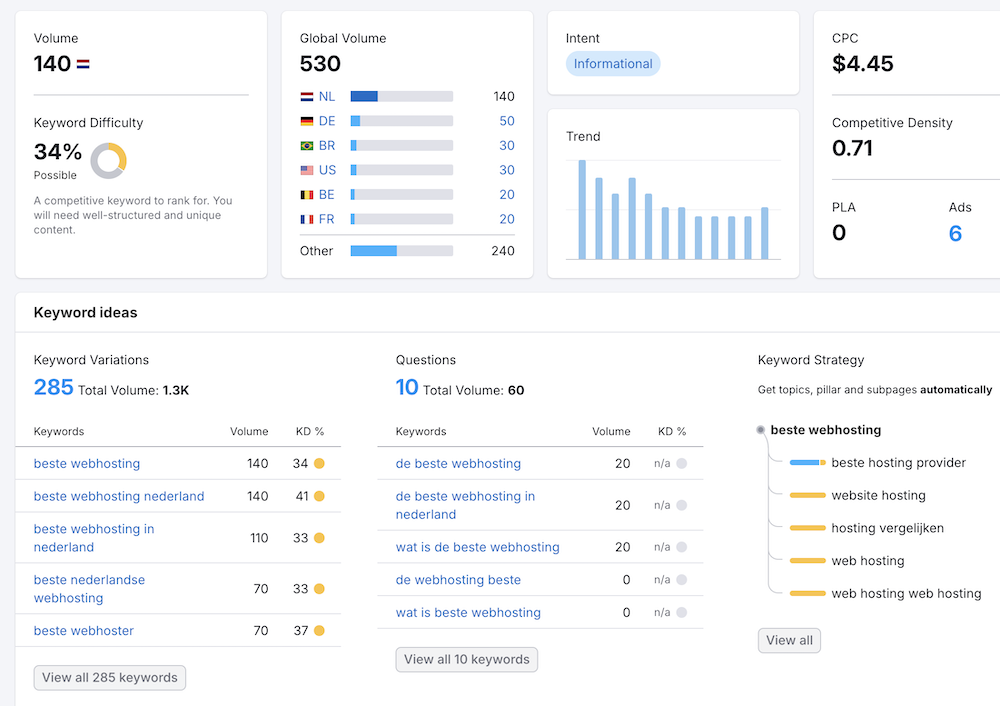Click the Brazil flag icon in Global Volume
The image size is (1000, 706).
307,146
